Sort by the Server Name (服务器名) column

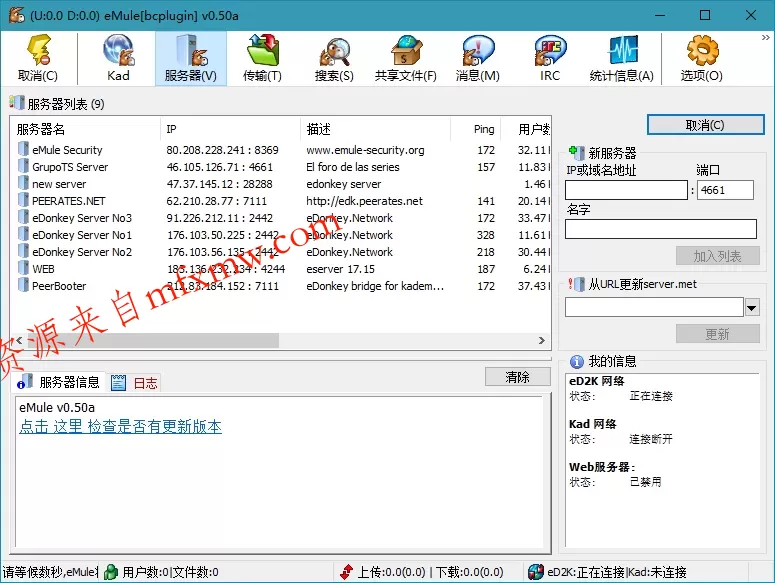tap(86, 129)
